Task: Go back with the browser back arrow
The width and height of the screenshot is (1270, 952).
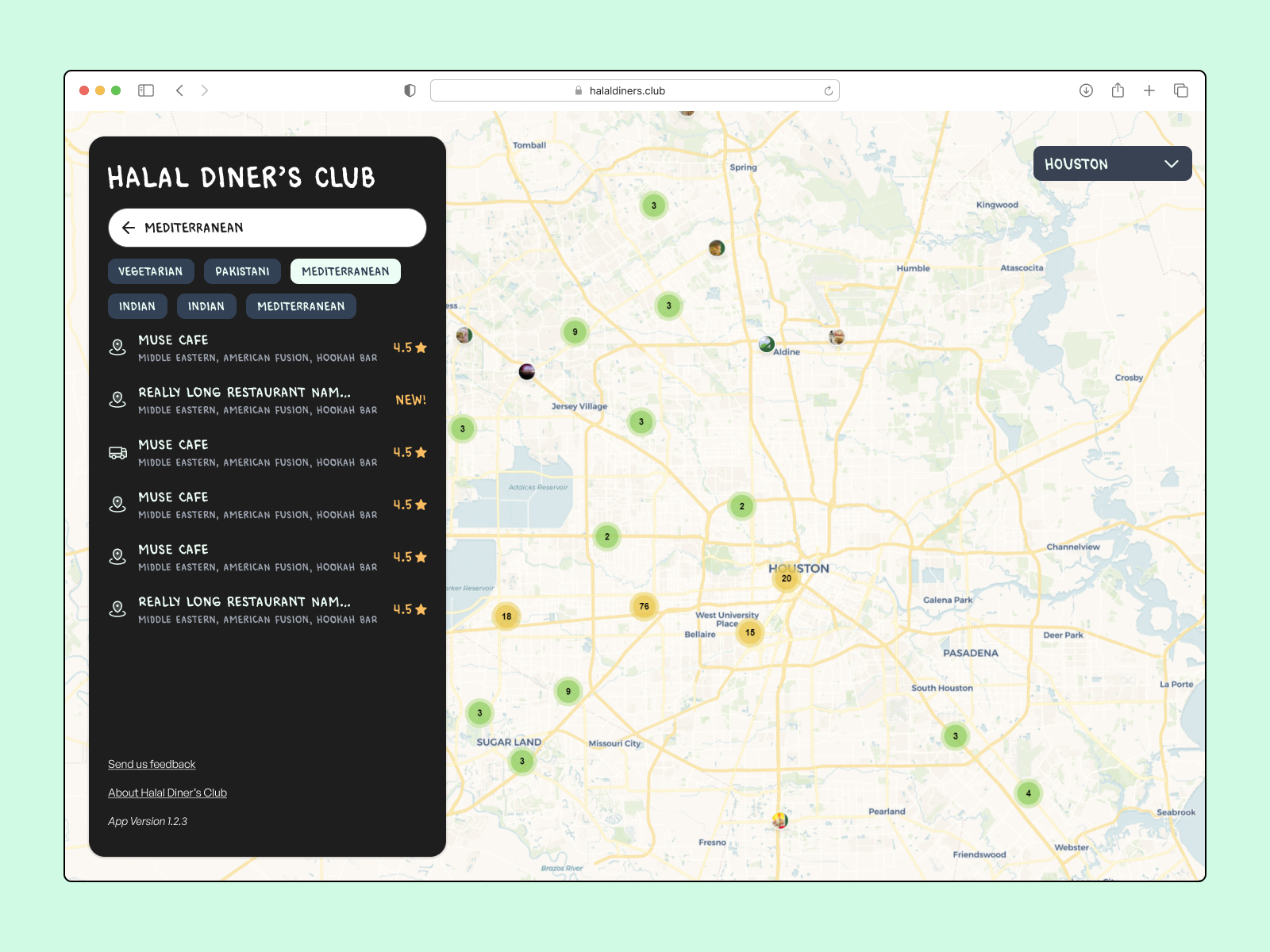Action: pyautogui.click(x=179, y=90)
